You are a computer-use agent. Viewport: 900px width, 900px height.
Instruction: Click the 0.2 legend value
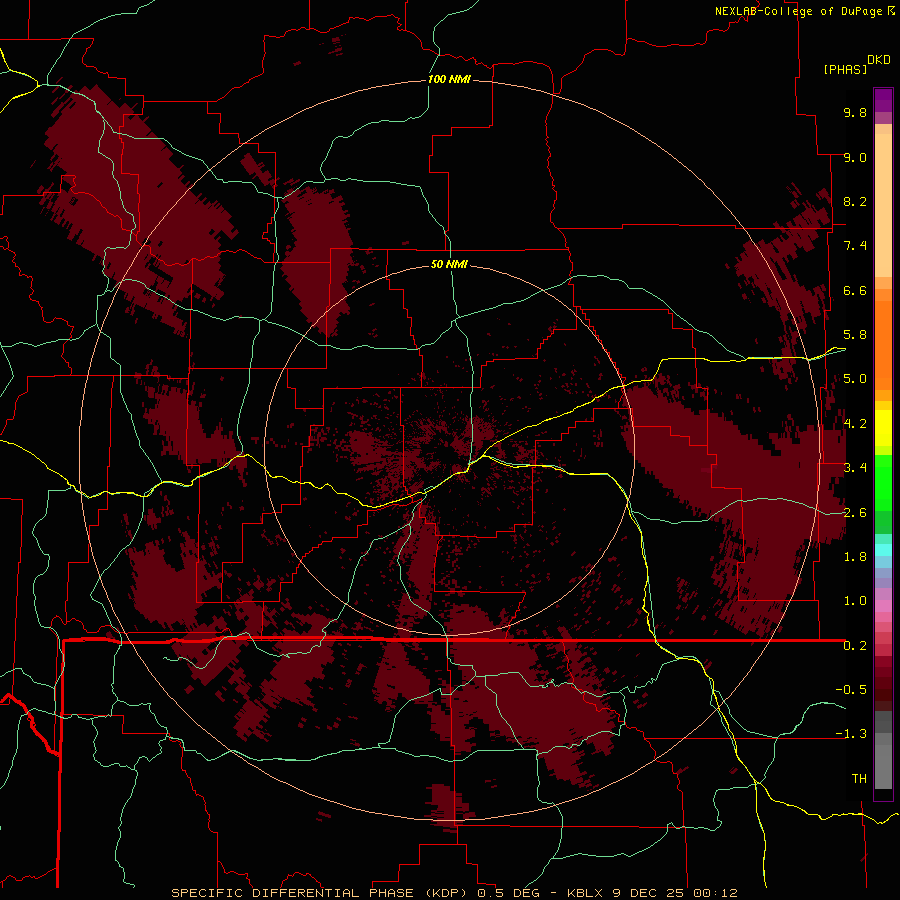point(855,646)
